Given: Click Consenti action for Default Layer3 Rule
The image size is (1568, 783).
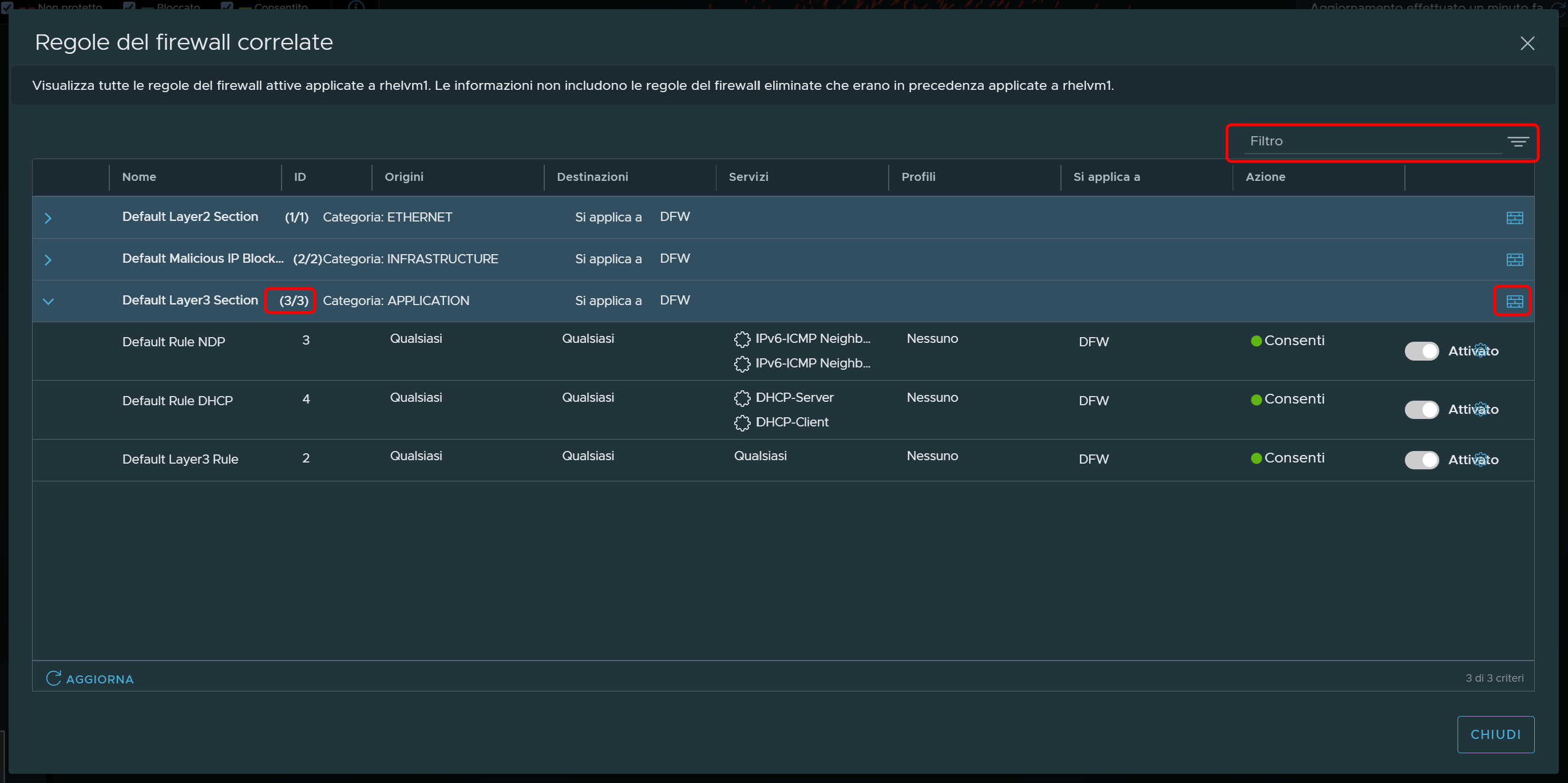Looking at the screenshot, I should (1294, 458).
